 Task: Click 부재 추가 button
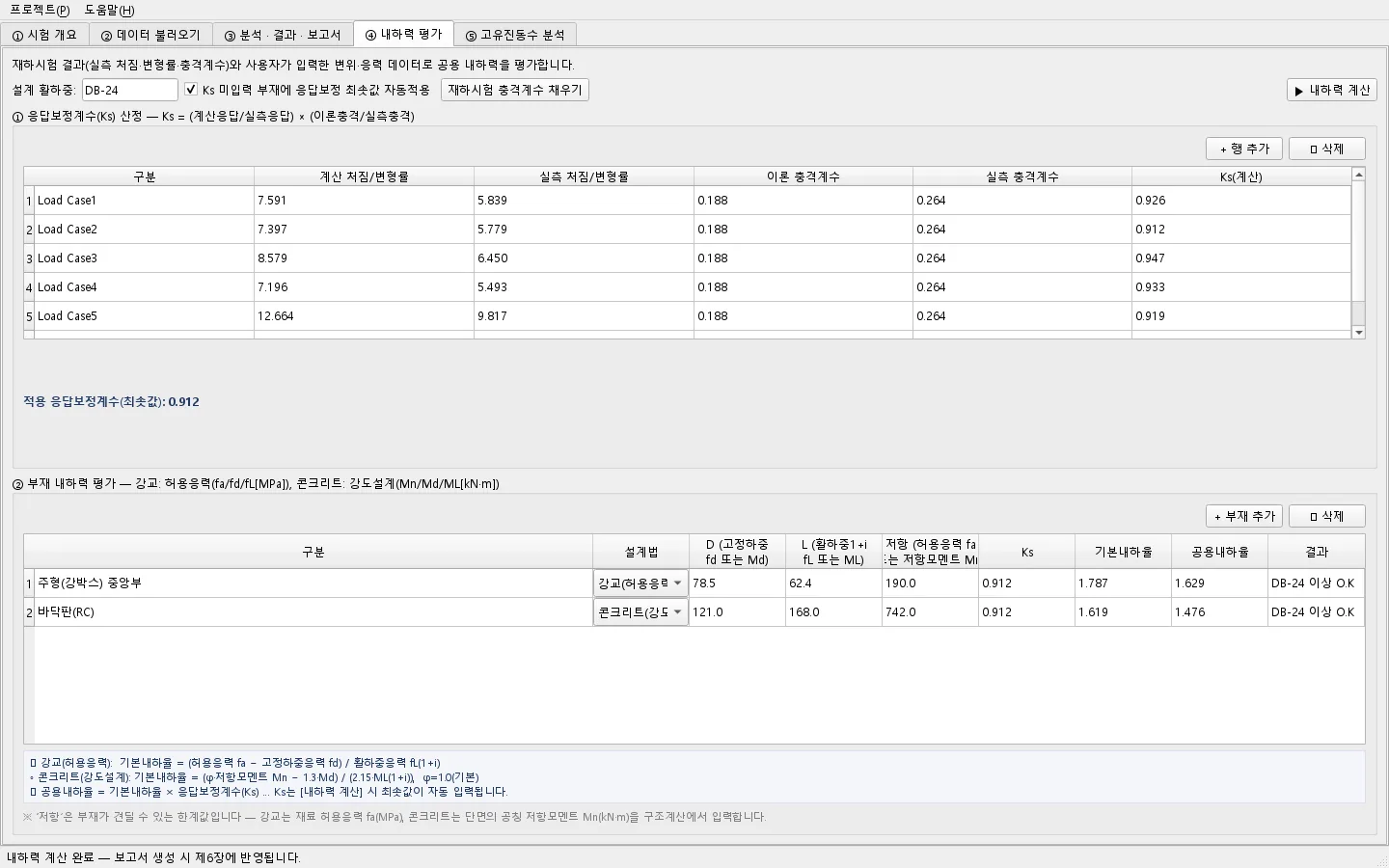pos(1244,516)
